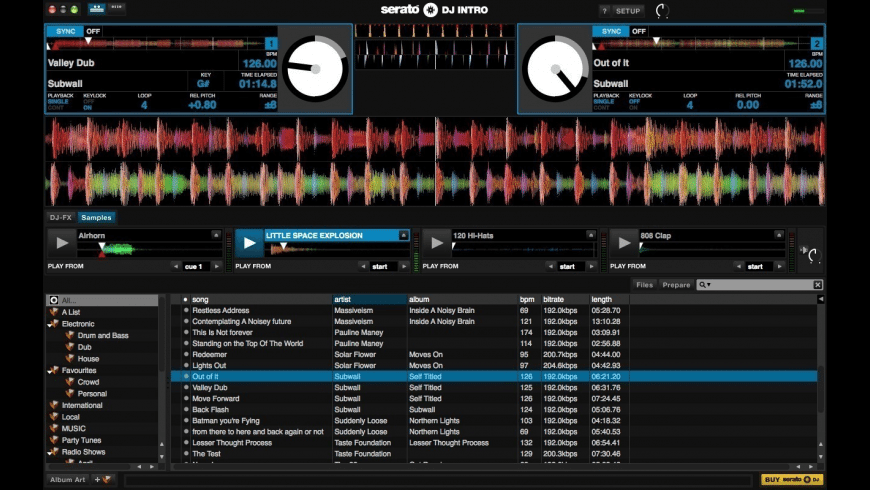
Task: Turn OFF sync on the right deck
Action: coord(640,31)
